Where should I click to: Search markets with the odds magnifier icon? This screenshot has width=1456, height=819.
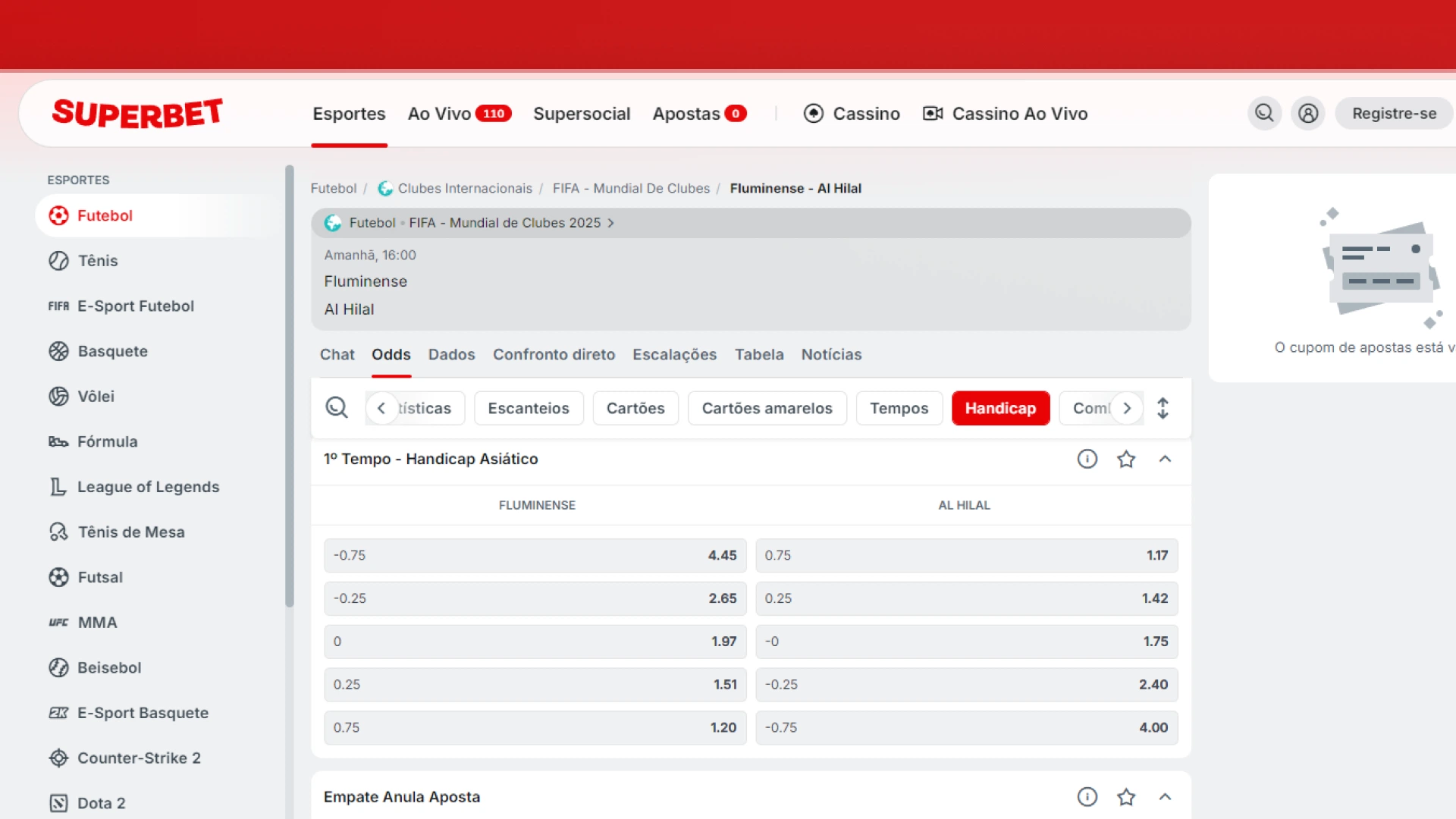pos(337,408)
